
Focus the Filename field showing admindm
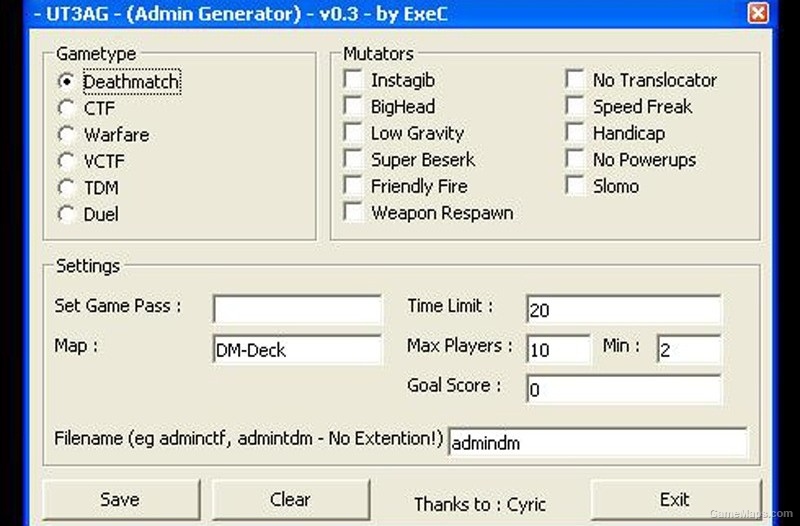pyautogui.click(x=597, y=442)
